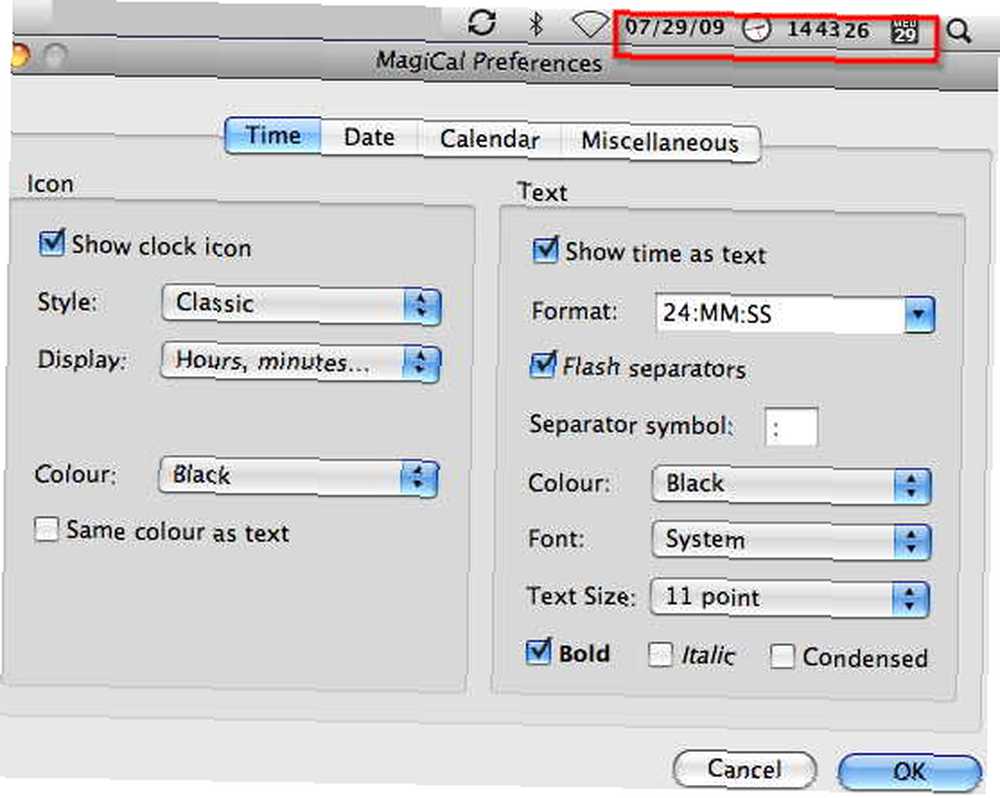This screenshot has height=798, width=1000.
Task: Enable the Italic checkbox
Action: pos(660,654)
